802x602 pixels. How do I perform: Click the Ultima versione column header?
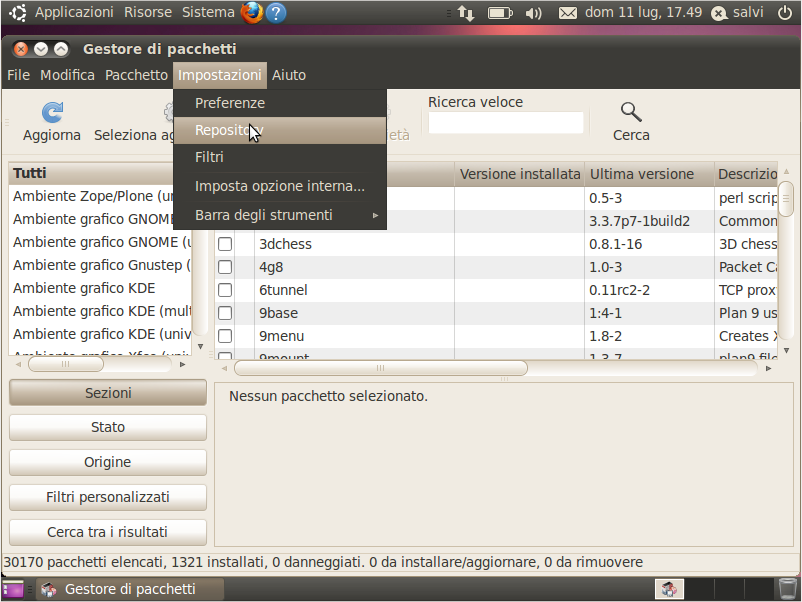click(x=649, y=174)
